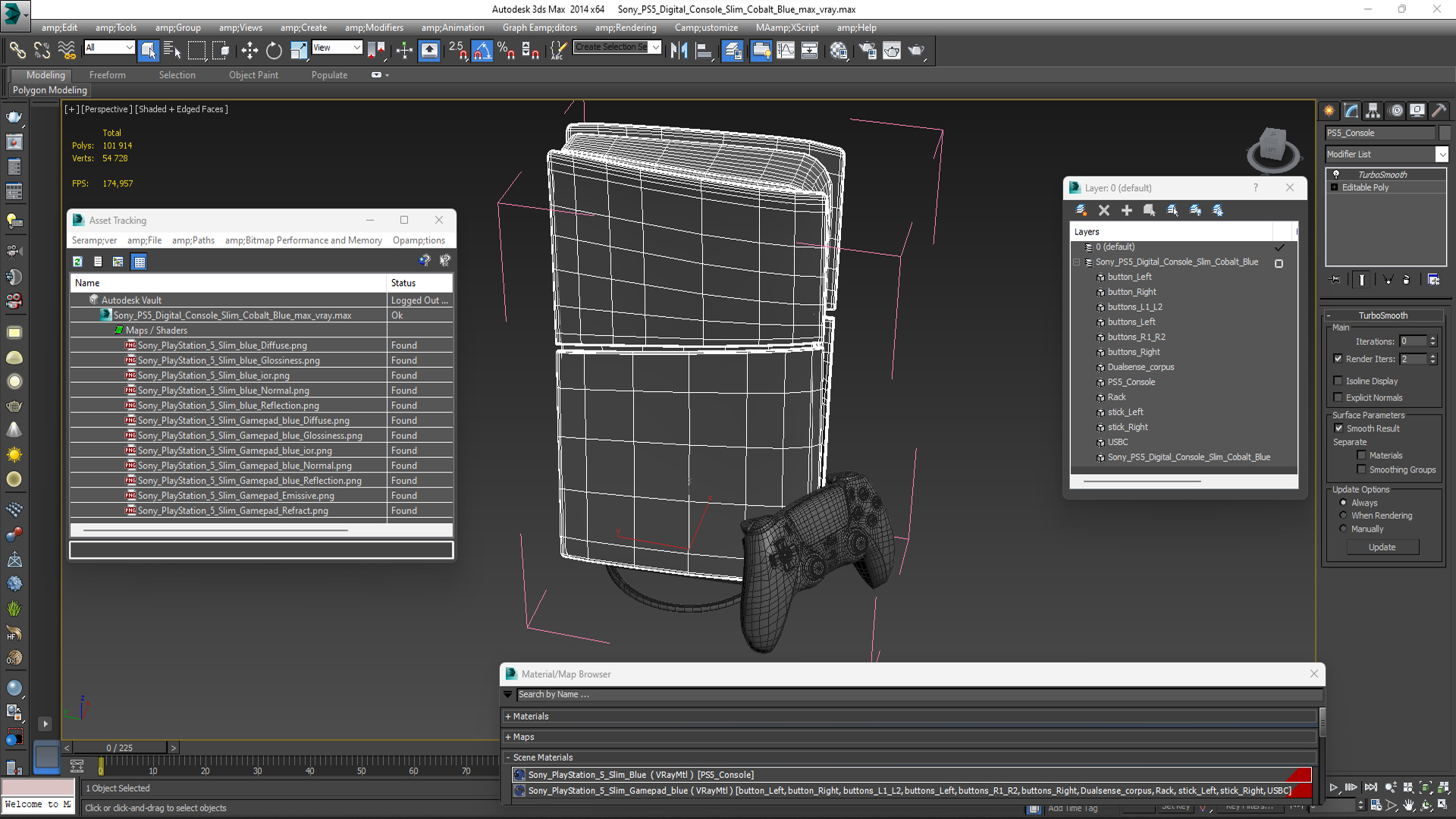Open Create Selection Set dropdown
The width and height of the screenshot is (1456, 819).
656,47
